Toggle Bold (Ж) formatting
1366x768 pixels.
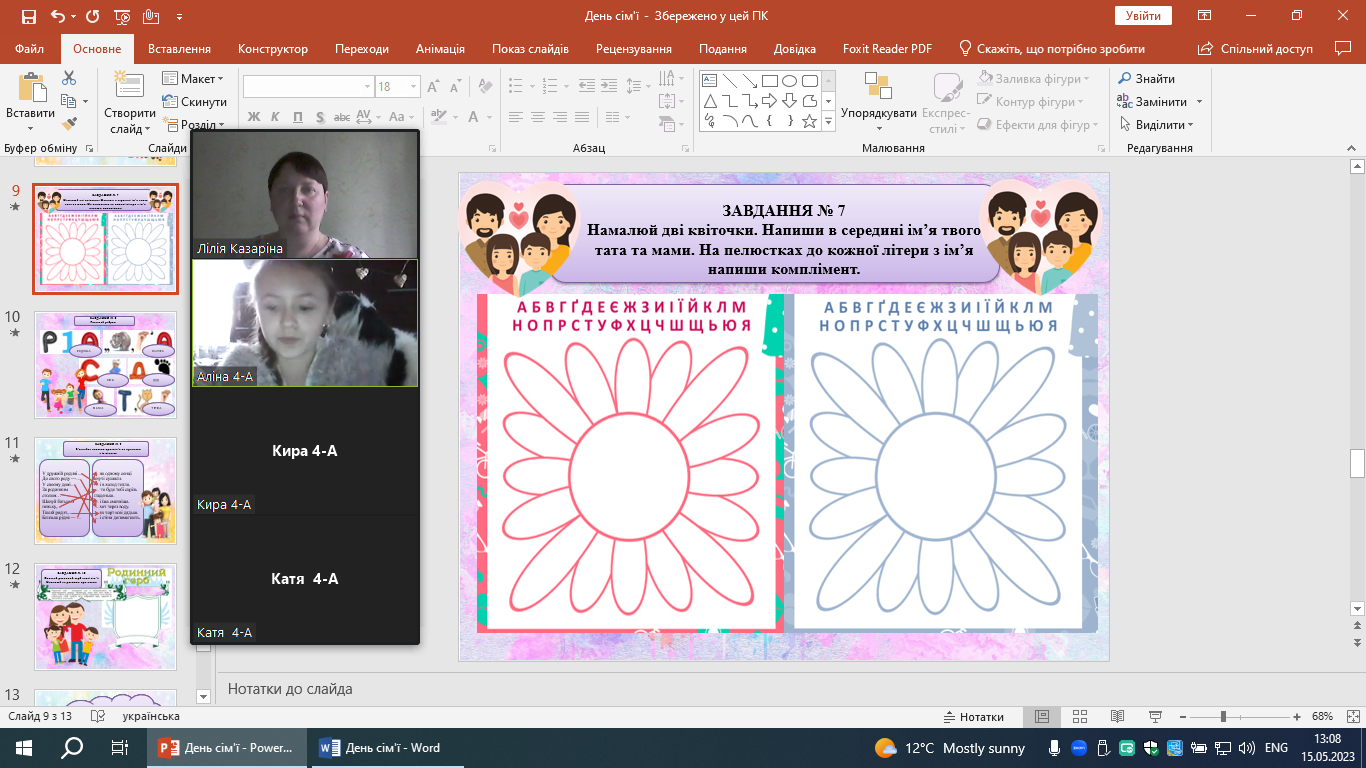point(254,117)
